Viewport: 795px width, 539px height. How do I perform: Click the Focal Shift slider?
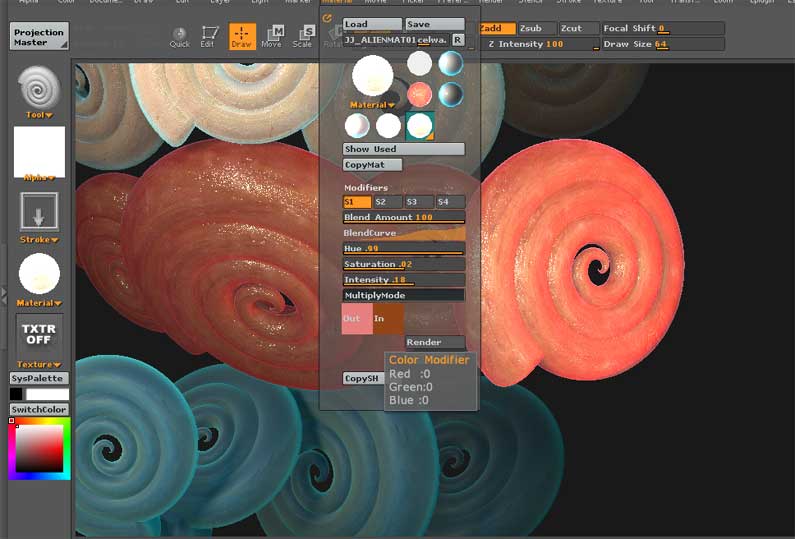coord(662,28)
